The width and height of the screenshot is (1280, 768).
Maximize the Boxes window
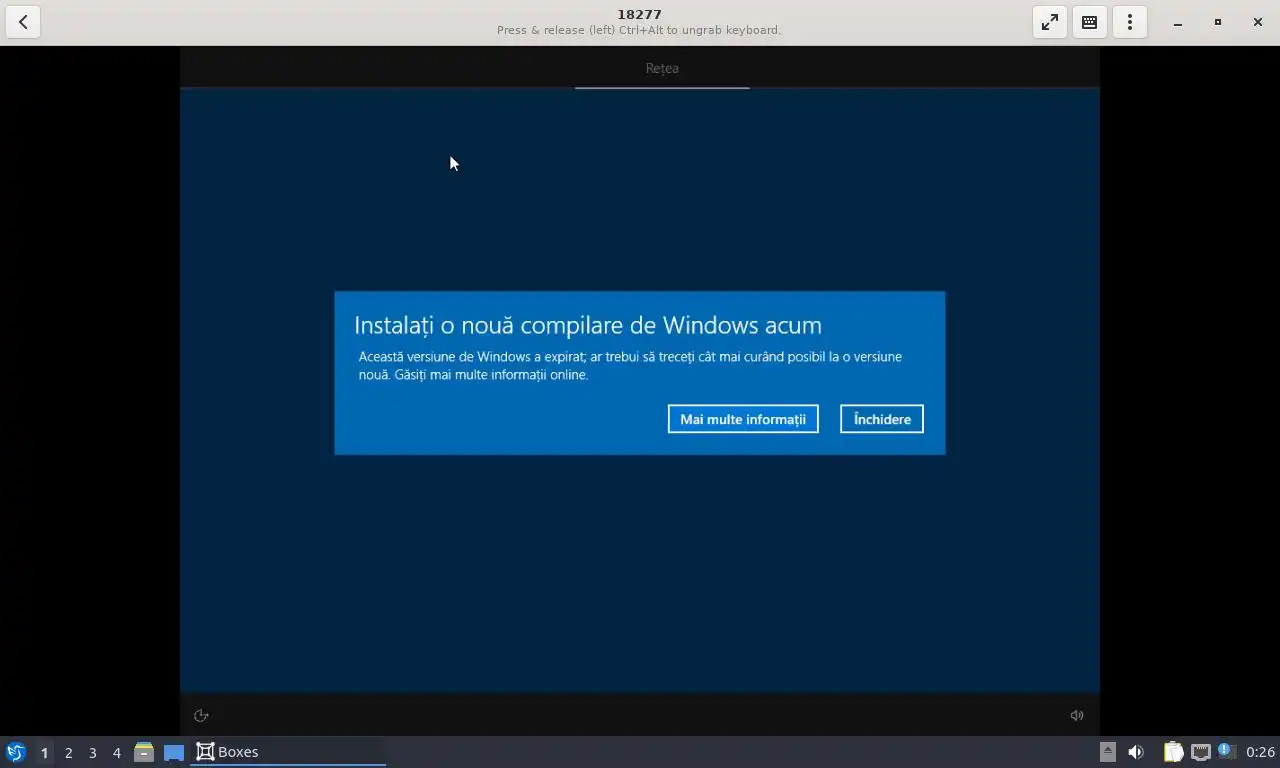pos(1218,22)
